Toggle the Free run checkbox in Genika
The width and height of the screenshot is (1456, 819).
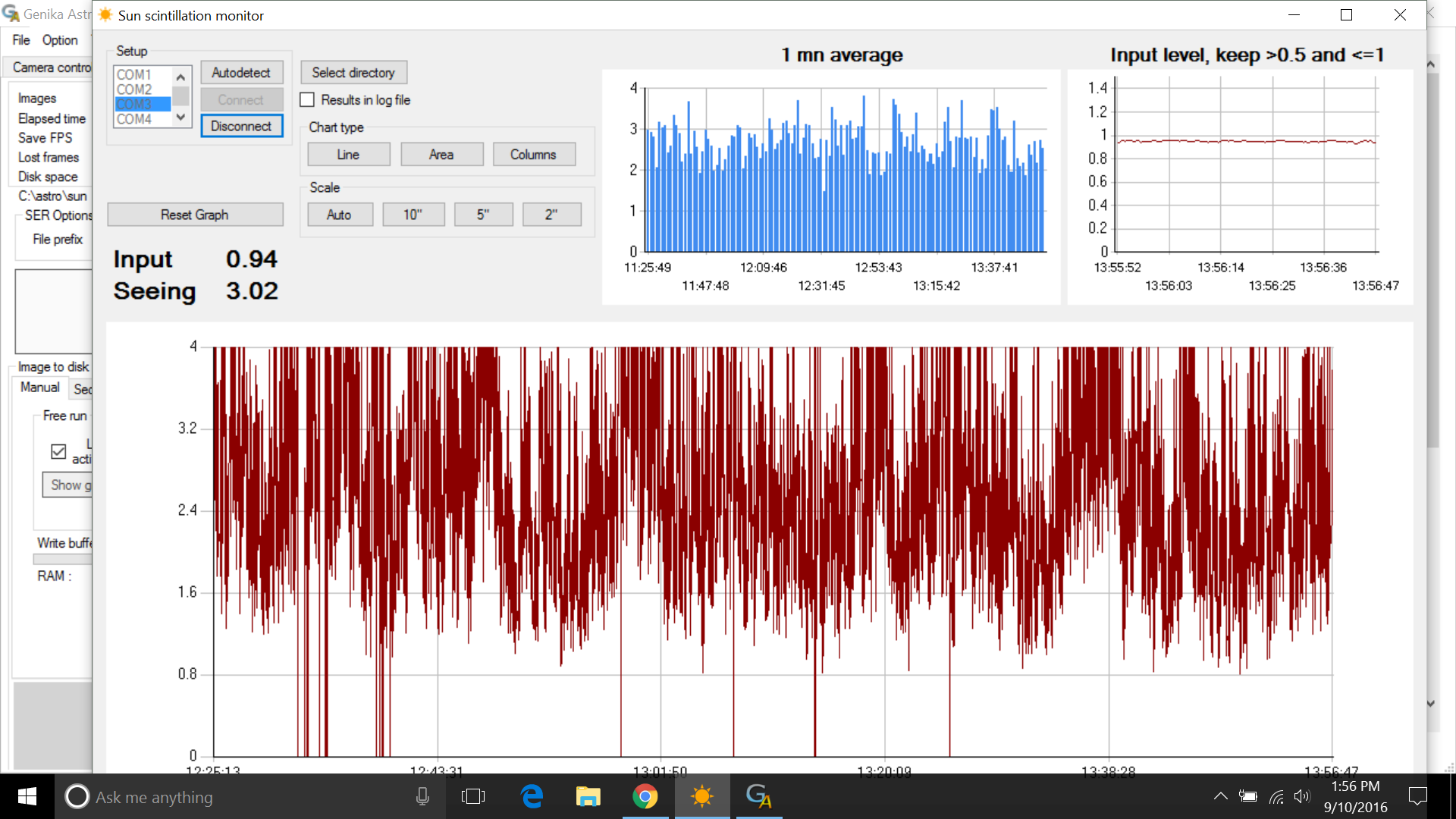click(x=58, y=452)
